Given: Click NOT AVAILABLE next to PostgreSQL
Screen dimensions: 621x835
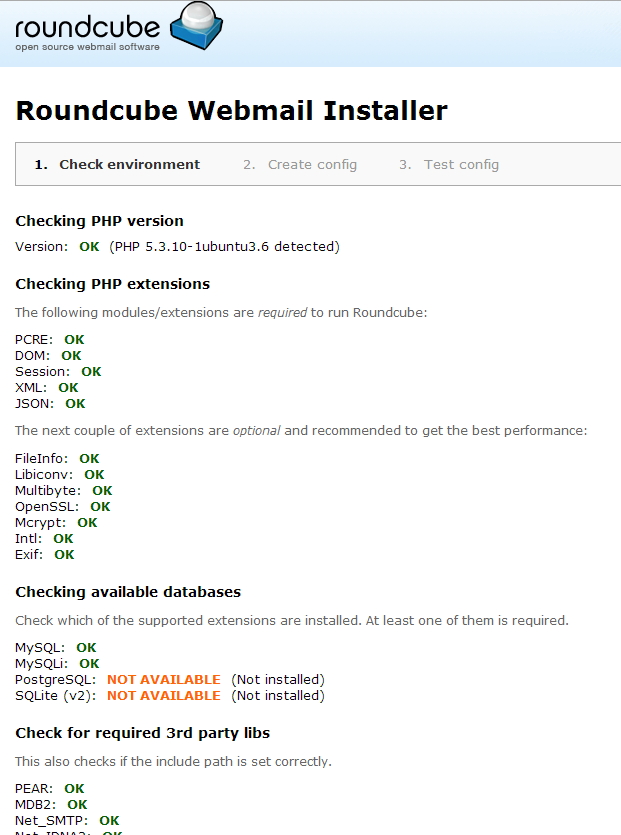Looking at the screenshot, I should tap(164, 680).
